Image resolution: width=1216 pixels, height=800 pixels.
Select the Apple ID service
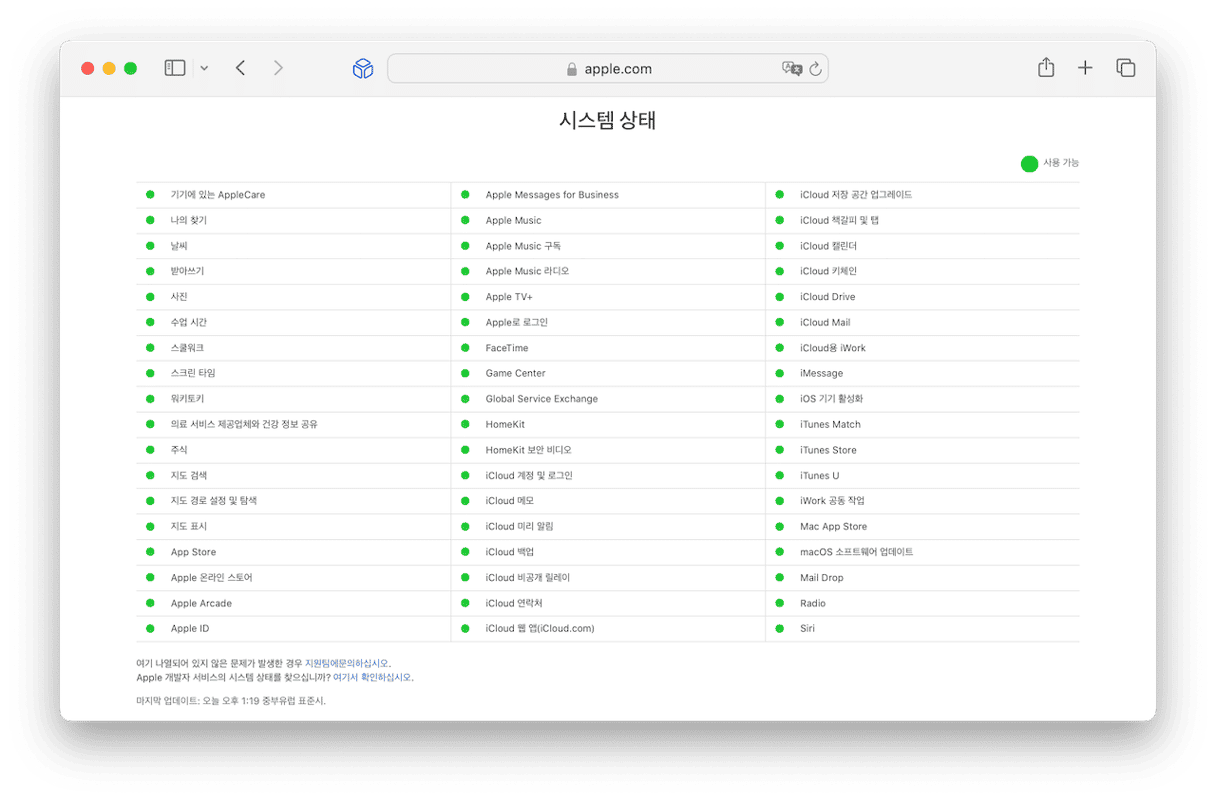click(x=293, y=629)
